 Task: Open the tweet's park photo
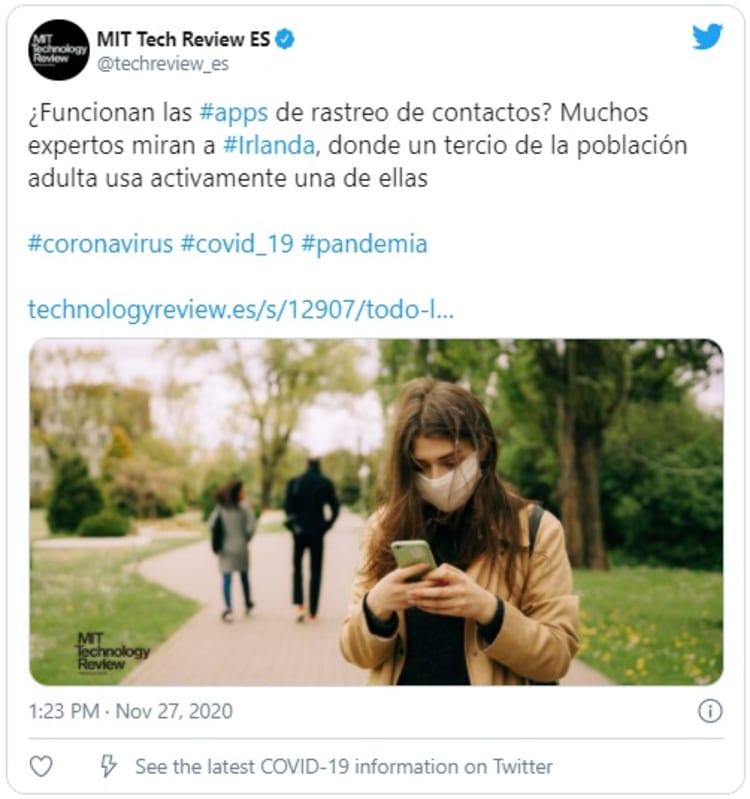pyautogui.click(x=376, y=512)
